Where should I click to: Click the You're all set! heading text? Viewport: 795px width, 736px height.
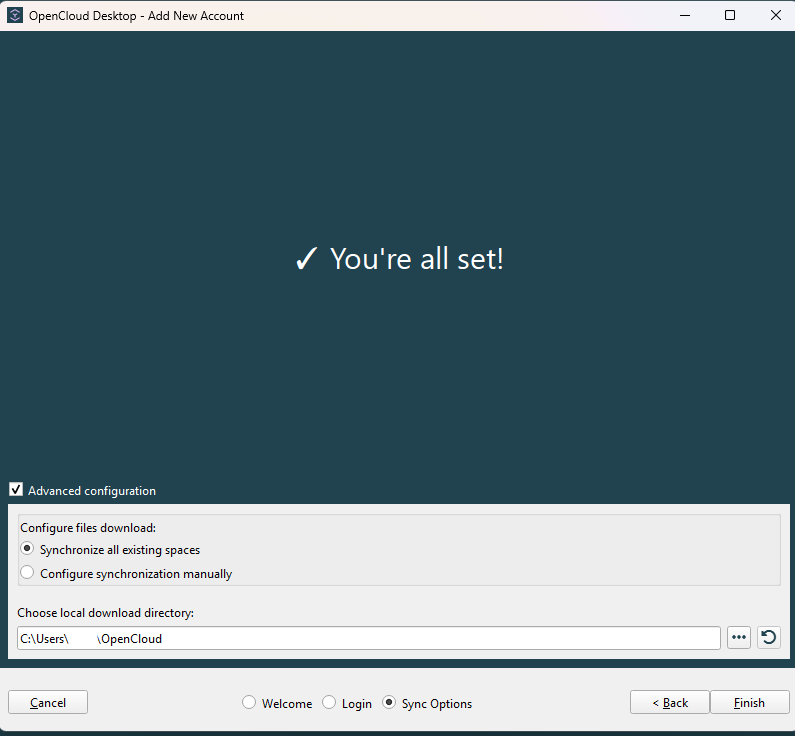(416, 260)
